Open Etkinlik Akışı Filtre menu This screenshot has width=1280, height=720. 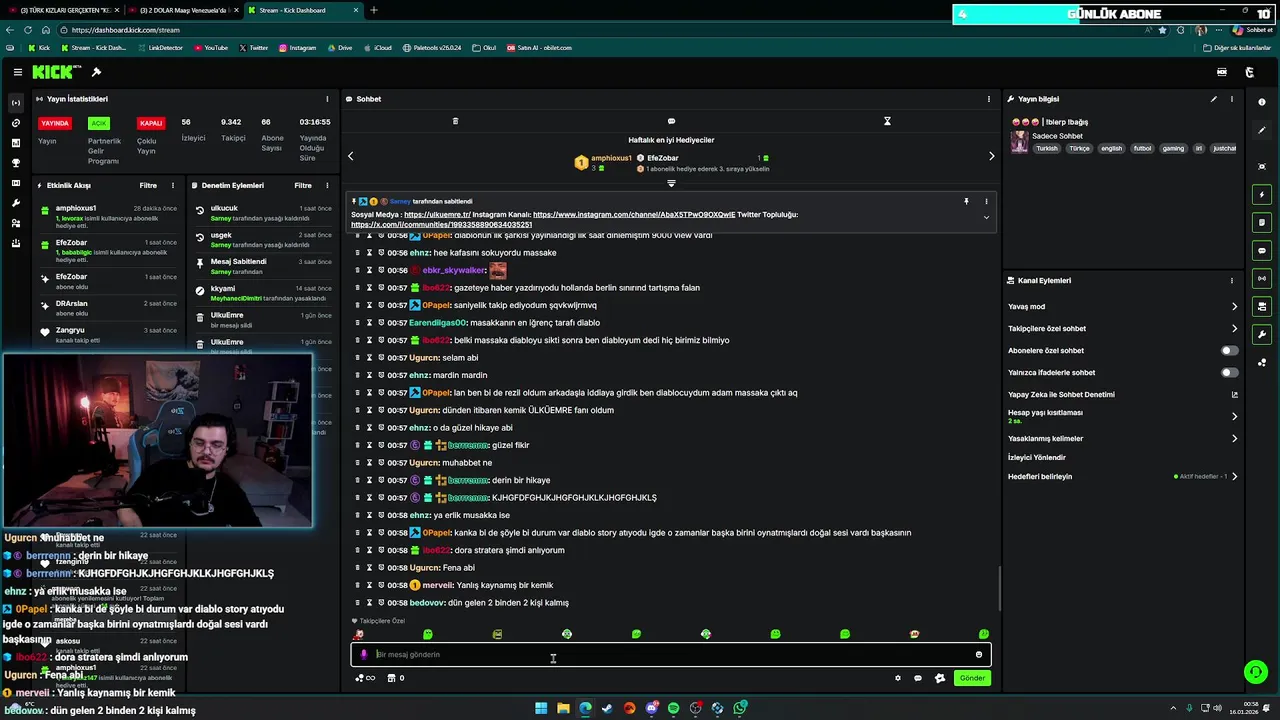pos(148,185)
